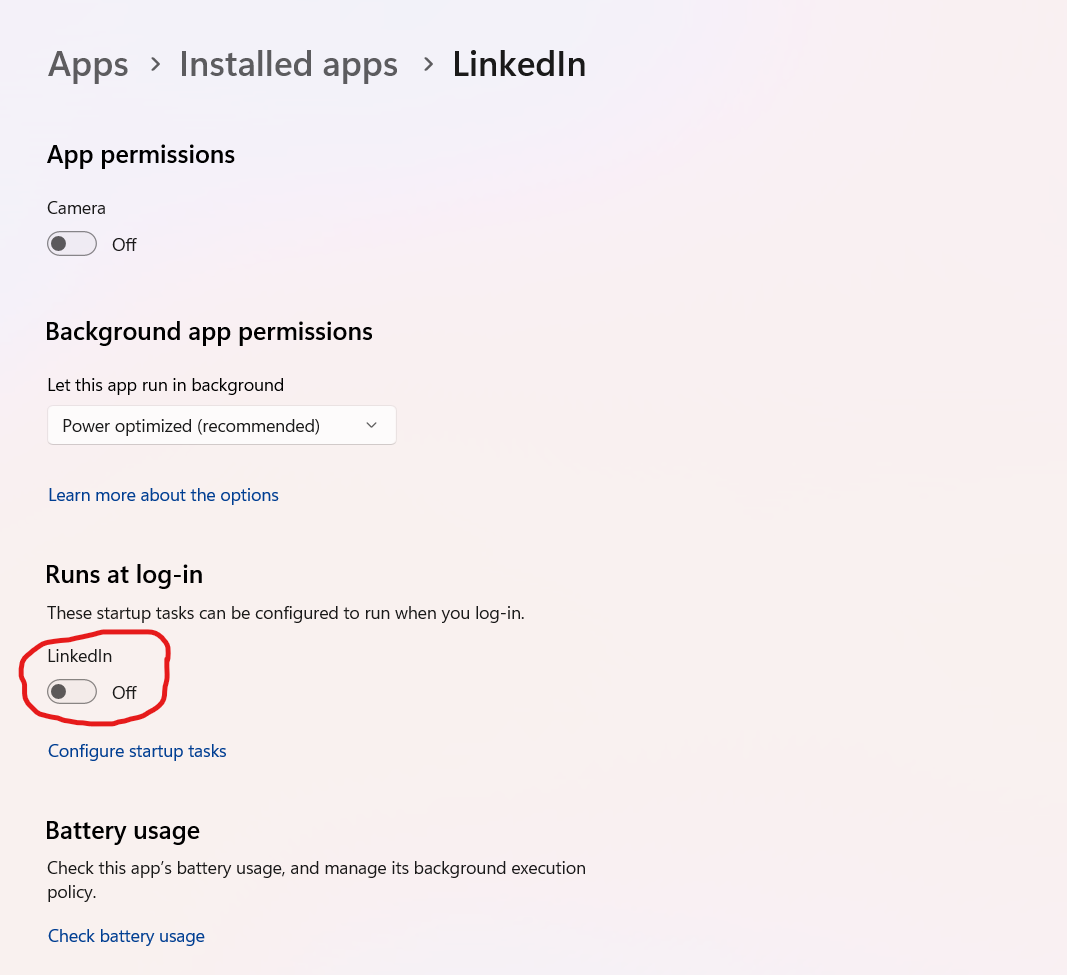Select the App permissions heading
This screenshot has height=975, width=1067.
click(141, 155)
